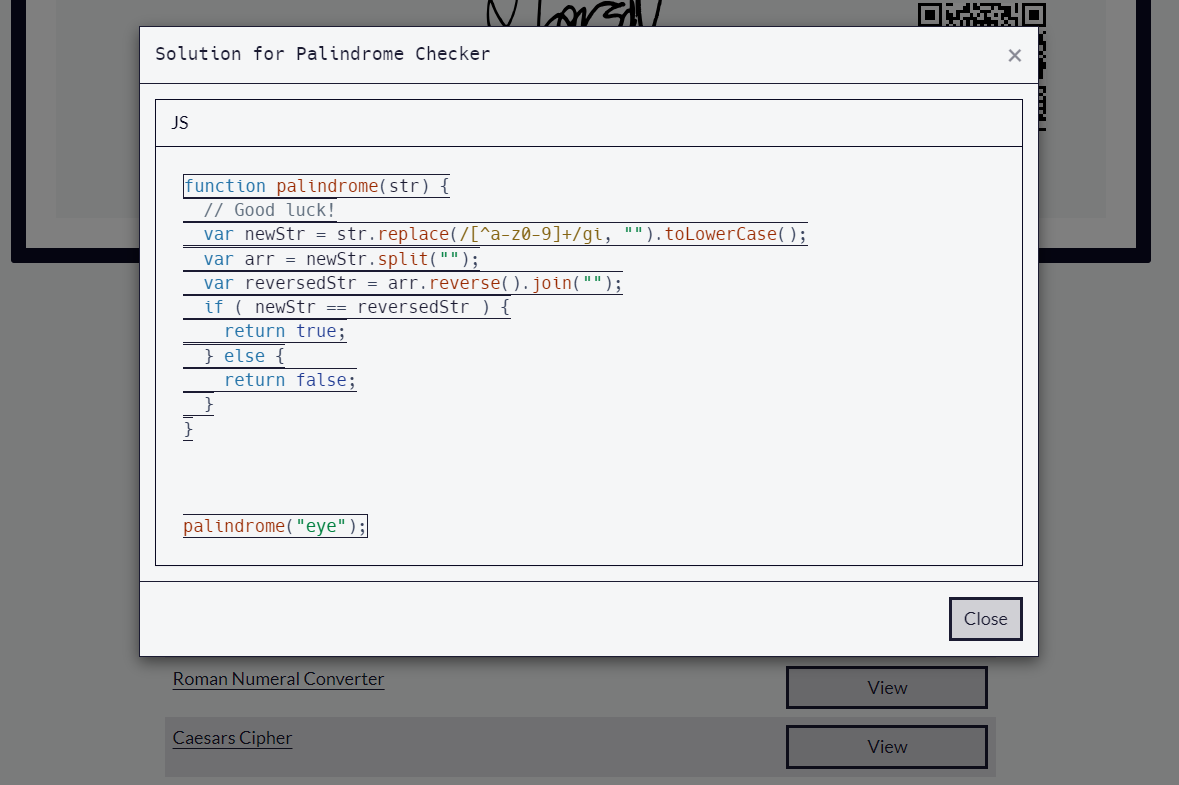
Task: Click the 'return false;' line
Action: 289,380
